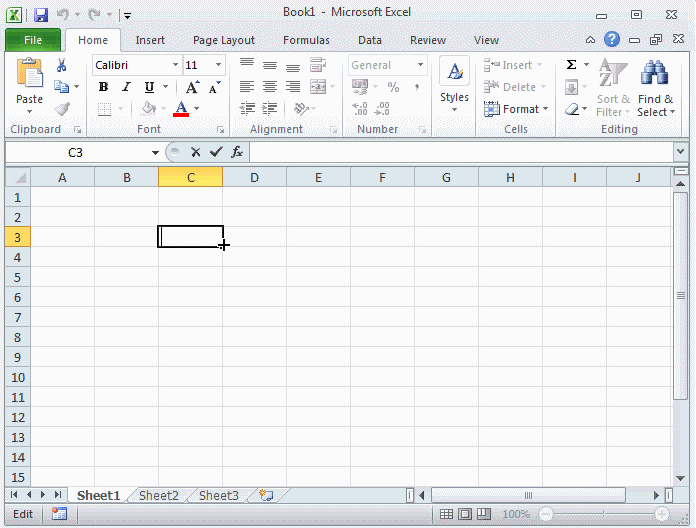Toggle Bold formatting
This screenshot has height=528, width=696.
click(103, 87)
